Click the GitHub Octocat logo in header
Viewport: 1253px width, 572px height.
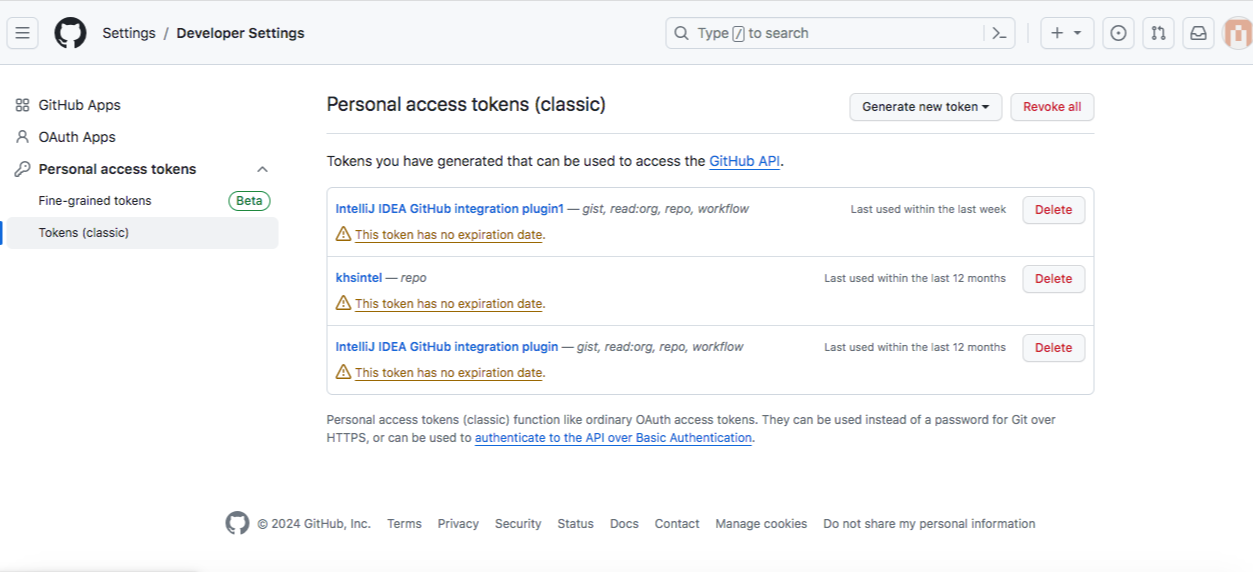click(70, 33)
